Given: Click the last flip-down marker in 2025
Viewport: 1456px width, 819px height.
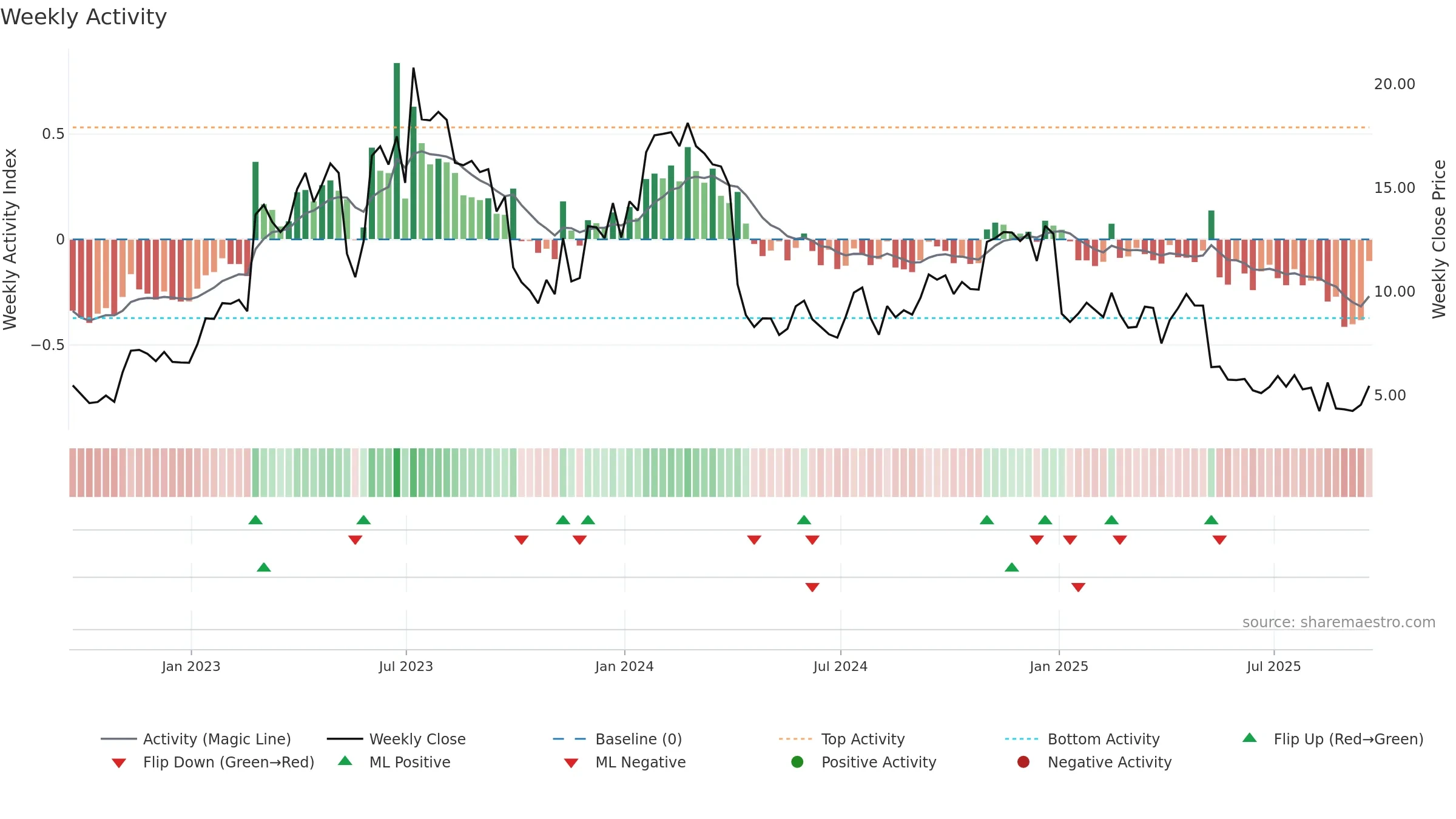Looking at the screenshot, I should [1219, 540].
